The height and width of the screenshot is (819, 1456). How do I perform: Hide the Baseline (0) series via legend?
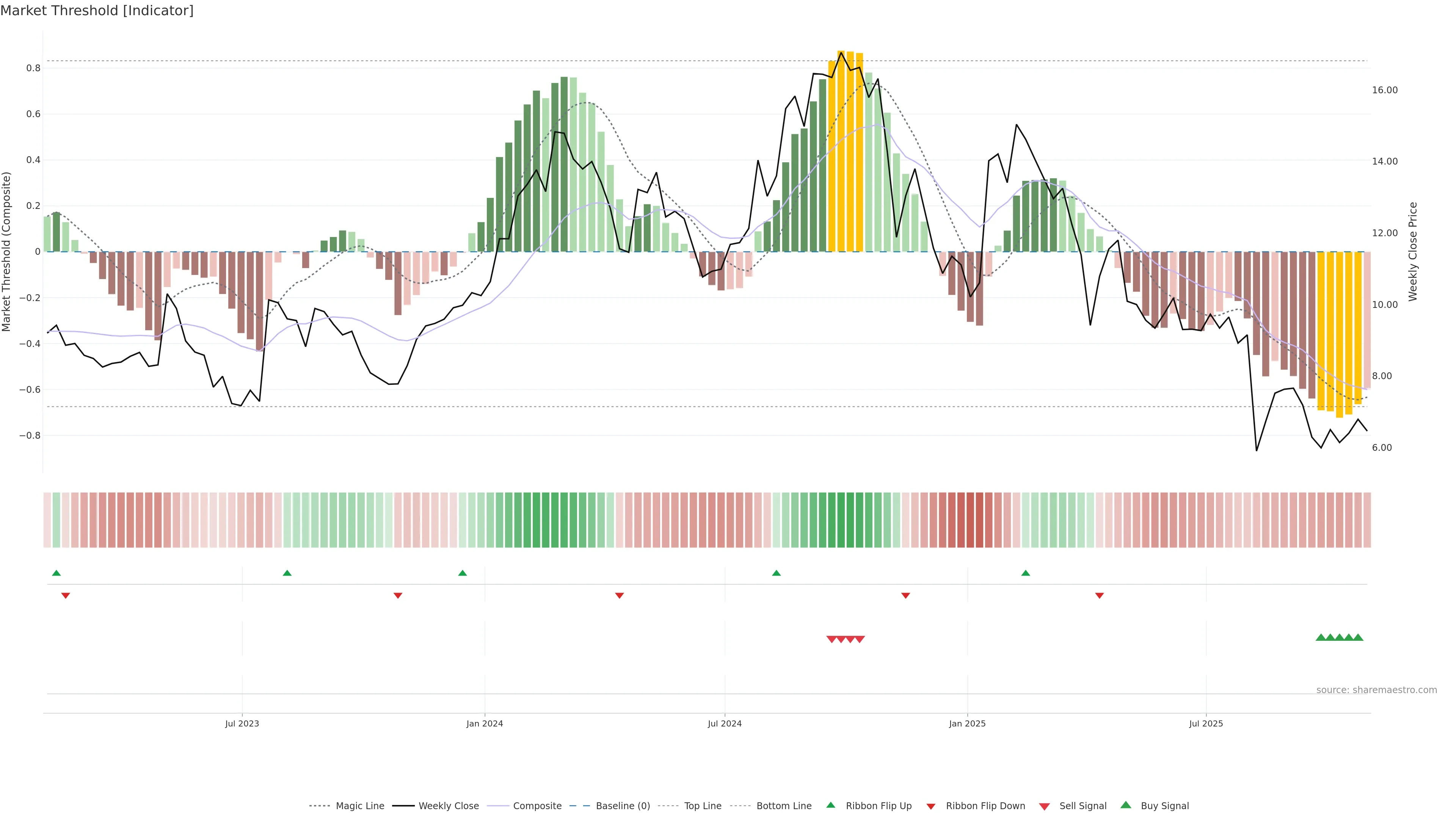click(x=622, y=806)
